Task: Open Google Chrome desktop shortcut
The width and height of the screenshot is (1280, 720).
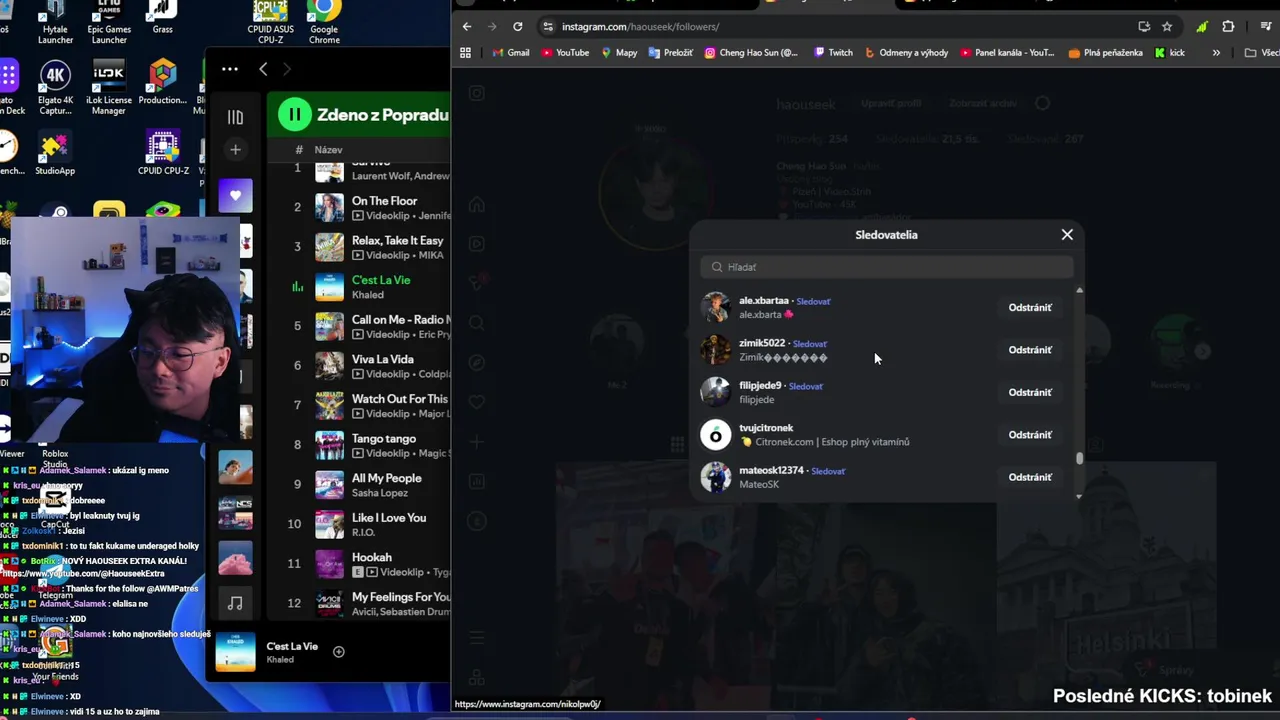Action: [323, 20]
